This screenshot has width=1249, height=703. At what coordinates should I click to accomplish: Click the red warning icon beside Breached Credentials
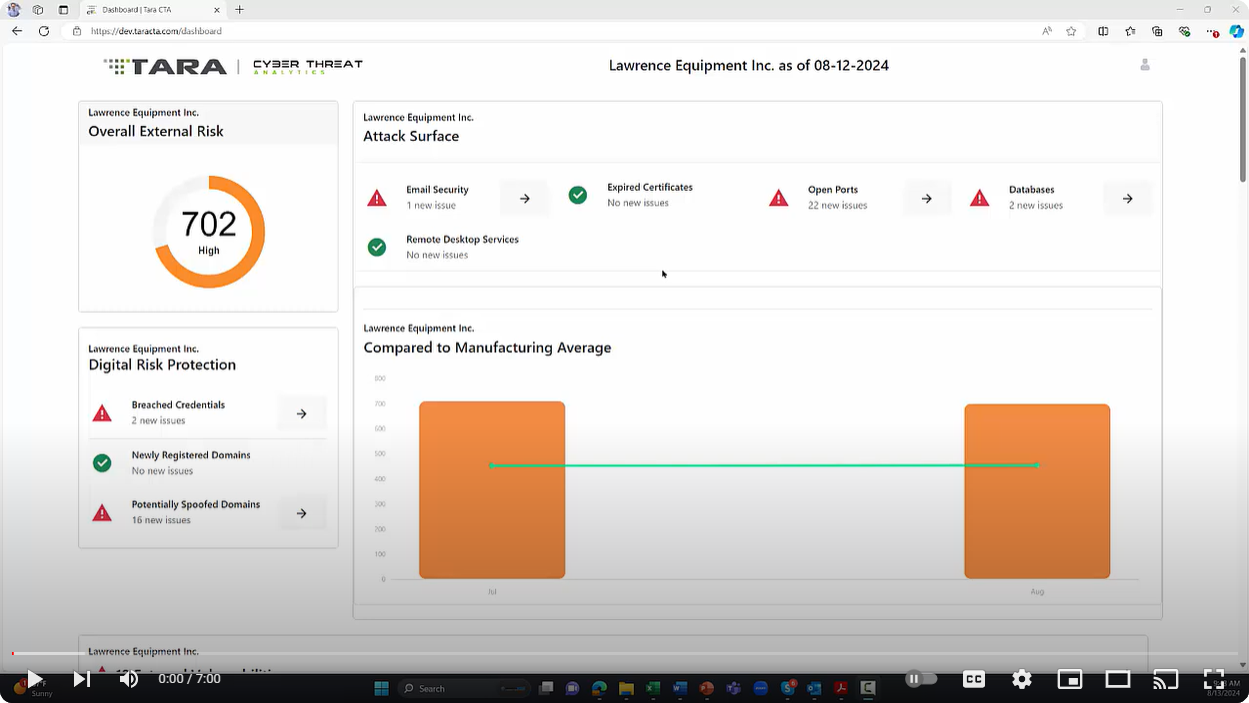click(102, 413)
